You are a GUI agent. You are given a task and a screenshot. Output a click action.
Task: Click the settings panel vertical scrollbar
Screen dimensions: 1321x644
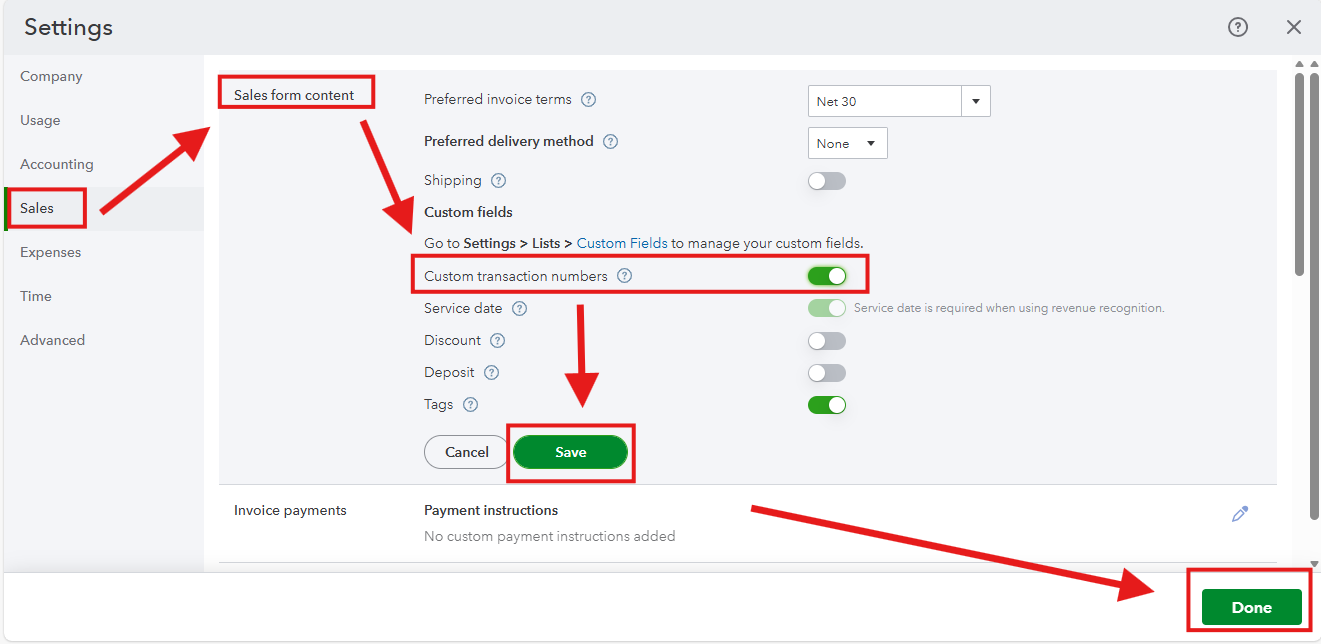coord(1300,170)
